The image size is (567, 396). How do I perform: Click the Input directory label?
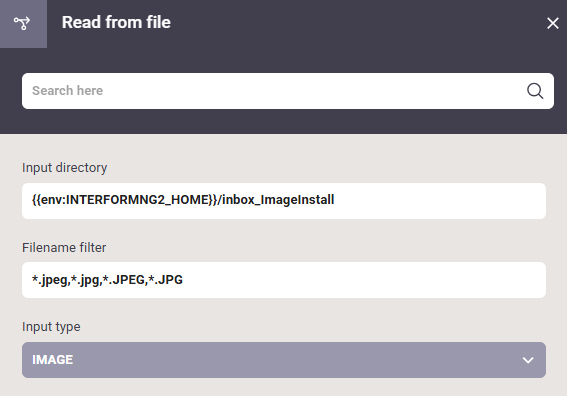tap(64, 168)
